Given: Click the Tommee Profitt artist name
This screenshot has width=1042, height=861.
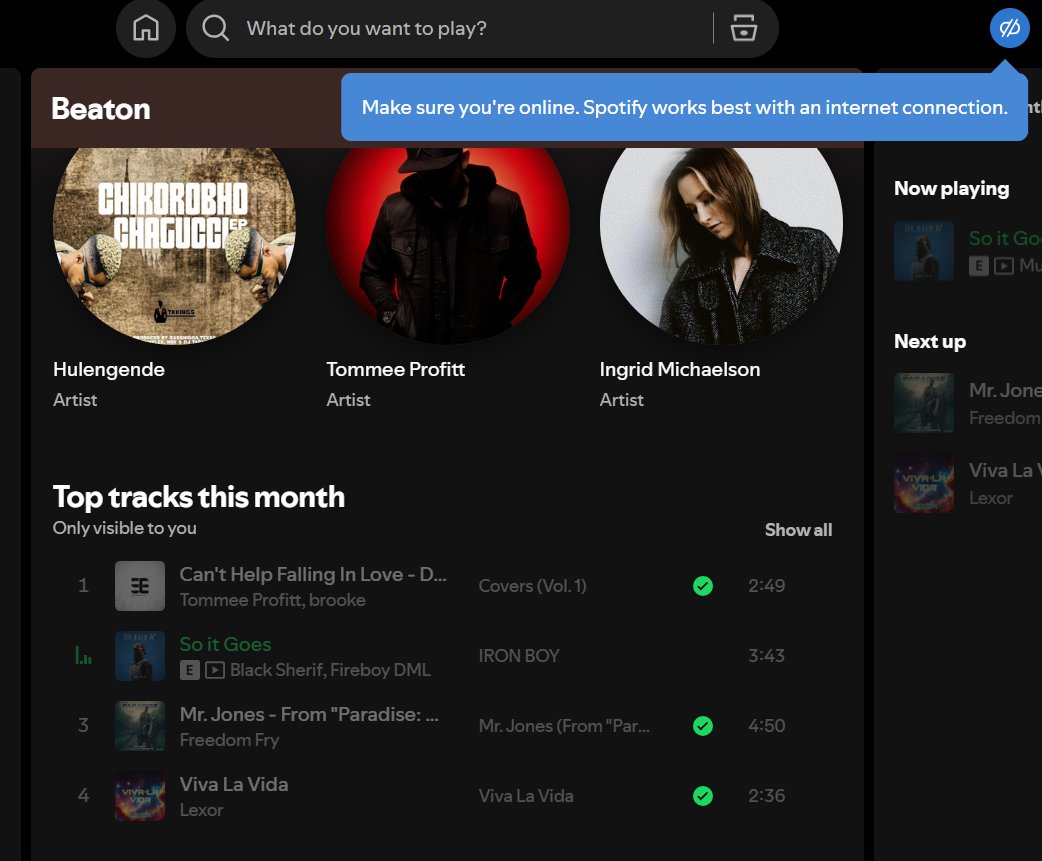Looking at the screenshot, I should click(x=395, y=369).
